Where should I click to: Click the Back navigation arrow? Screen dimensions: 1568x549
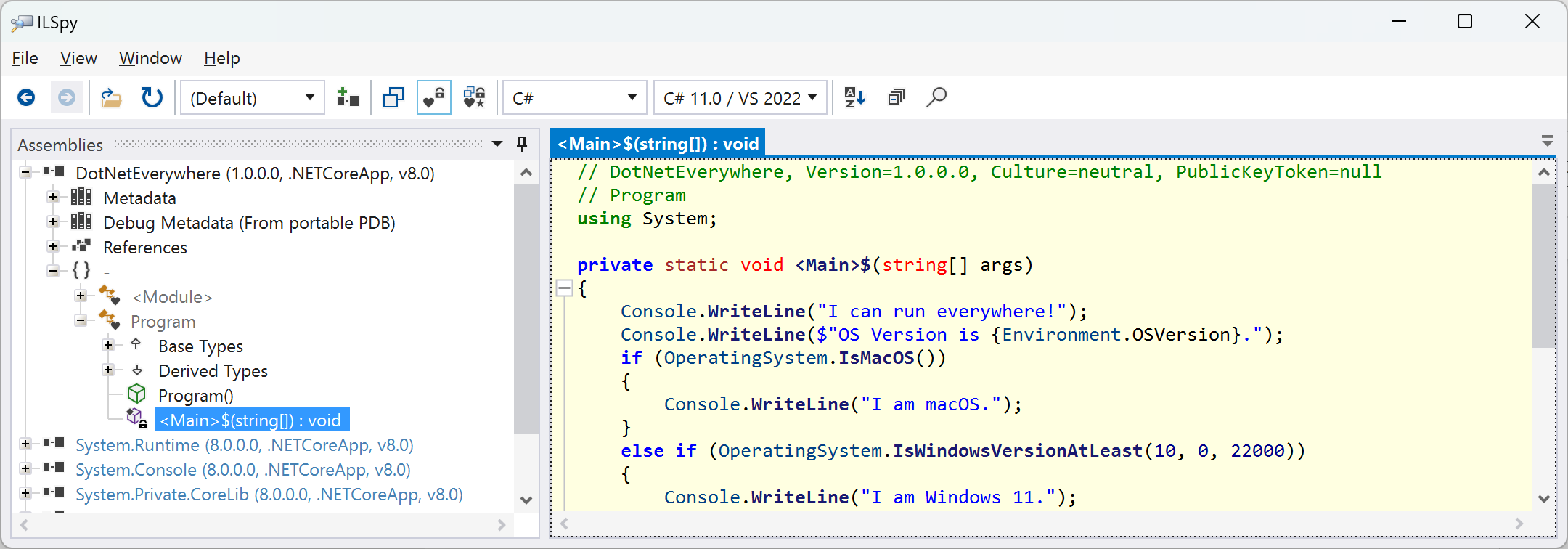pos(26,97)
